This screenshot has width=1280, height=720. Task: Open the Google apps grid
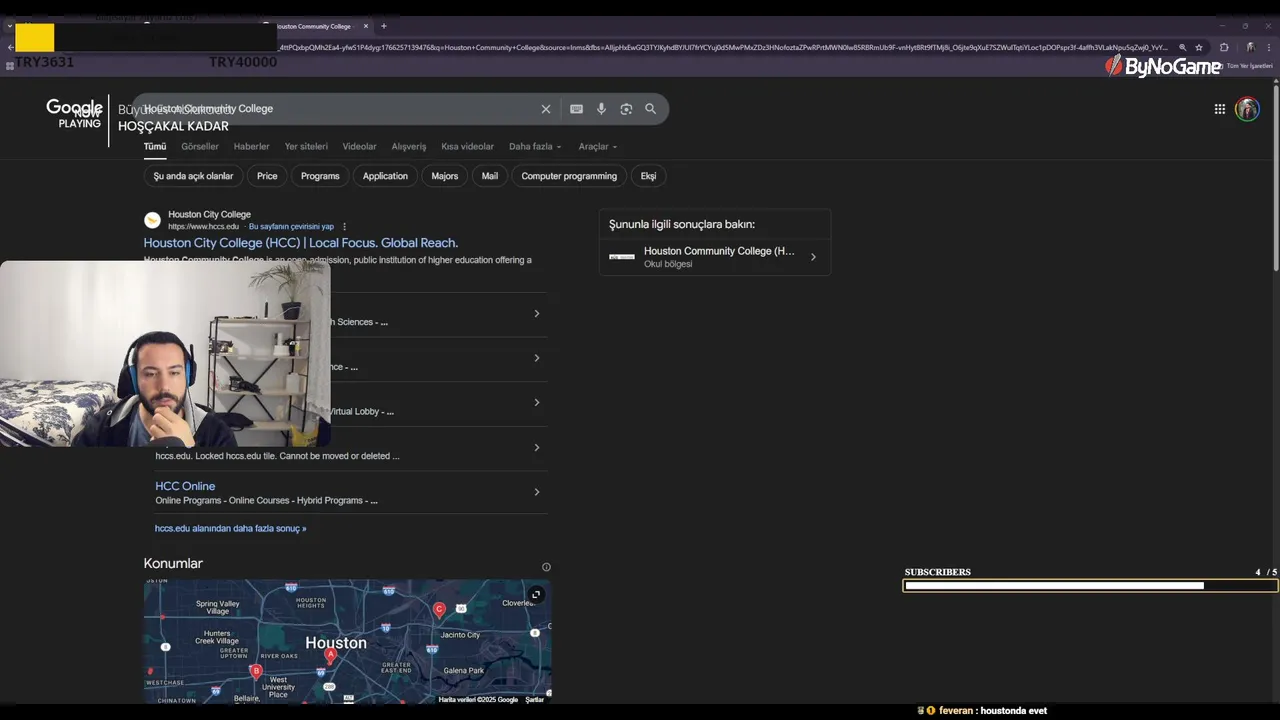(x=1220, y=109)
